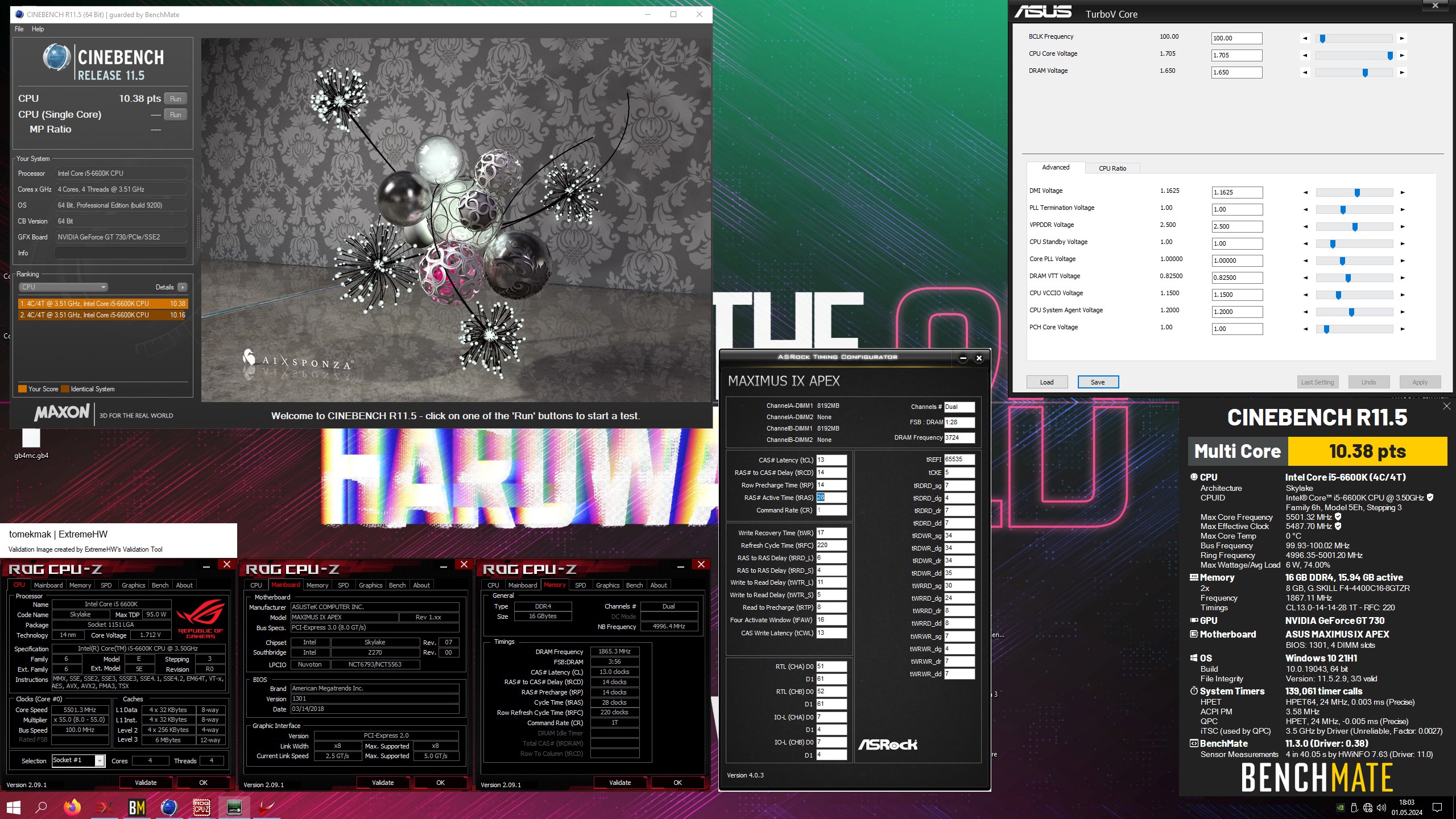Select the 10.16 ranking row in Cinebench
Viewport: 1456px width, 819px height.
click(103, 315)
